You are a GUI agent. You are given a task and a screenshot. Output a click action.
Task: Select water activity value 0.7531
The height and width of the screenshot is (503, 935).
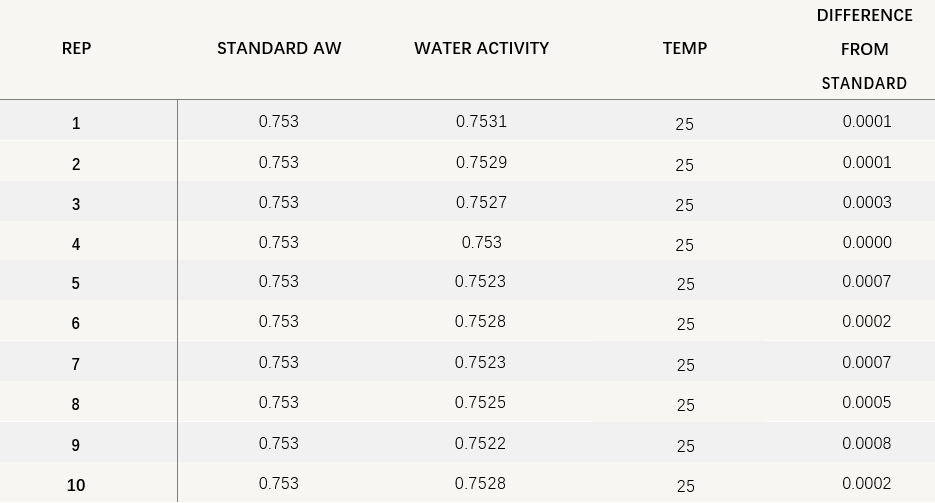pos(481,122)
